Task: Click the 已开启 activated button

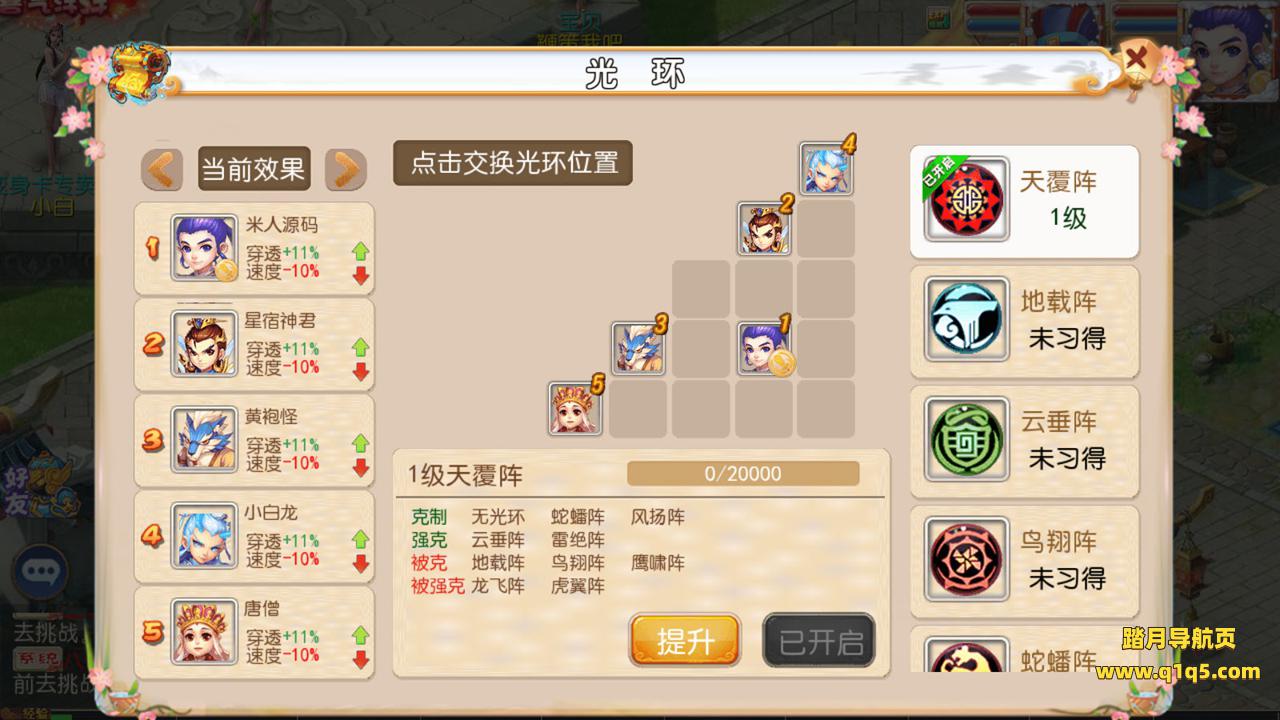Action: pyautogui.click(x=820, y=641)
